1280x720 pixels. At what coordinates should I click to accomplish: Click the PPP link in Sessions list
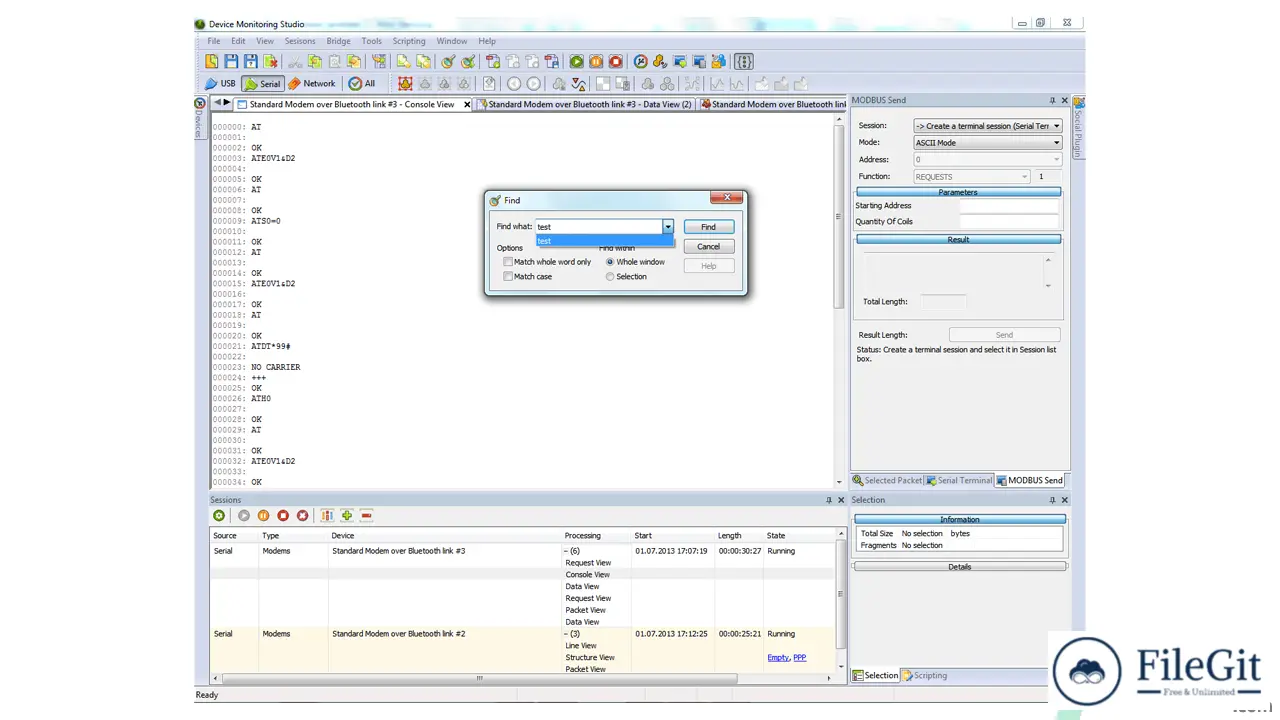click(800, 658)
